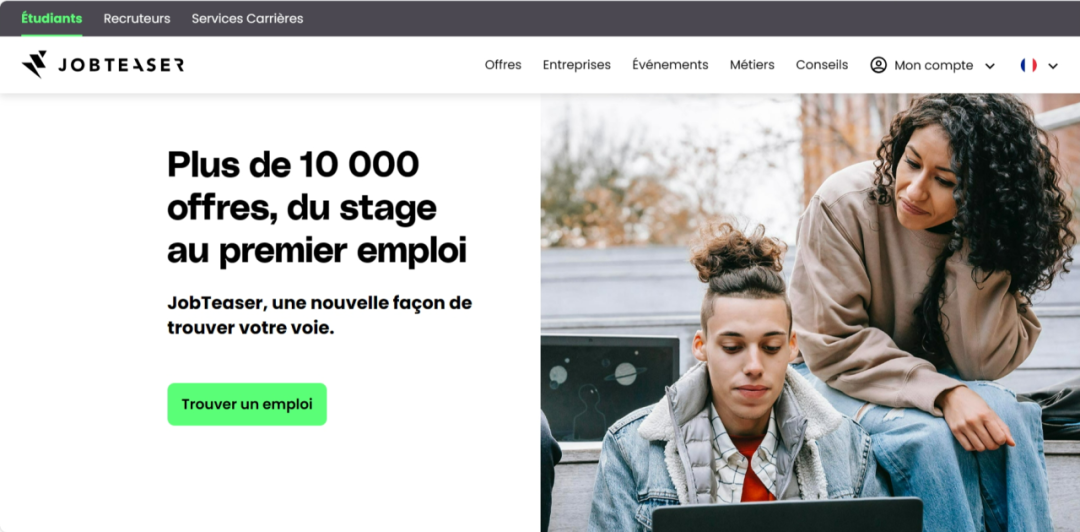The height and width of the screenshot is (532, 1080).
Task: Switch to the Étudiants tab
Action: (x=52, y=19)
